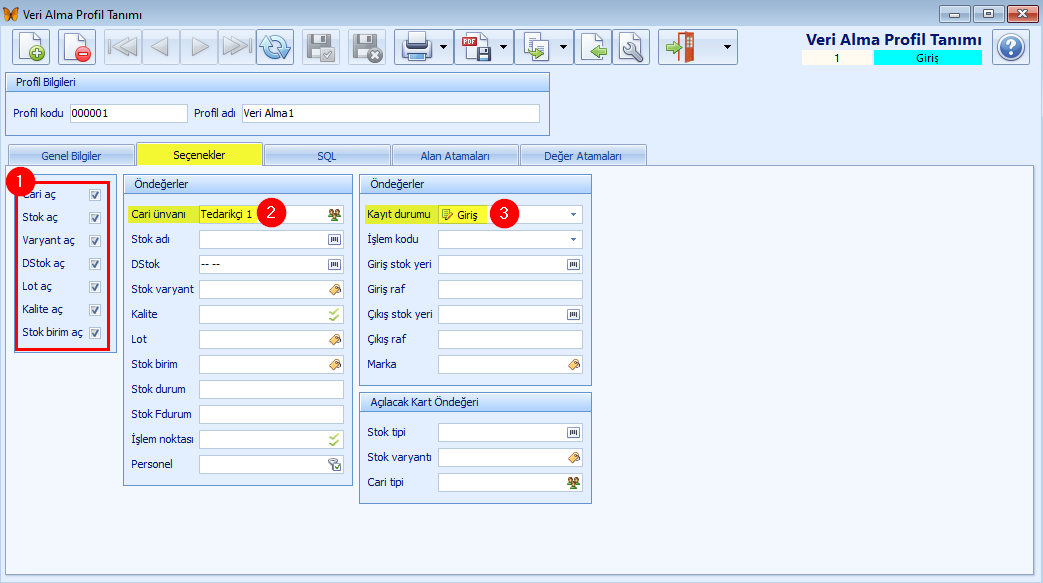Screen dimensions: 1043x583
Task: Uncheck the Cari aç checkbox
Action: 95,195
